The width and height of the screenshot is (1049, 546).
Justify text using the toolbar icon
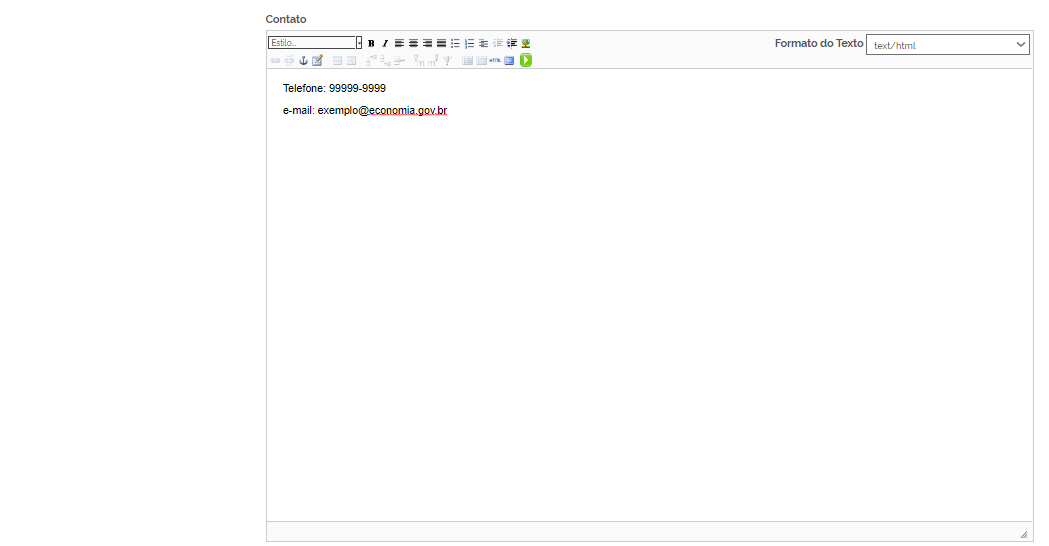click(x=441, y=44)
